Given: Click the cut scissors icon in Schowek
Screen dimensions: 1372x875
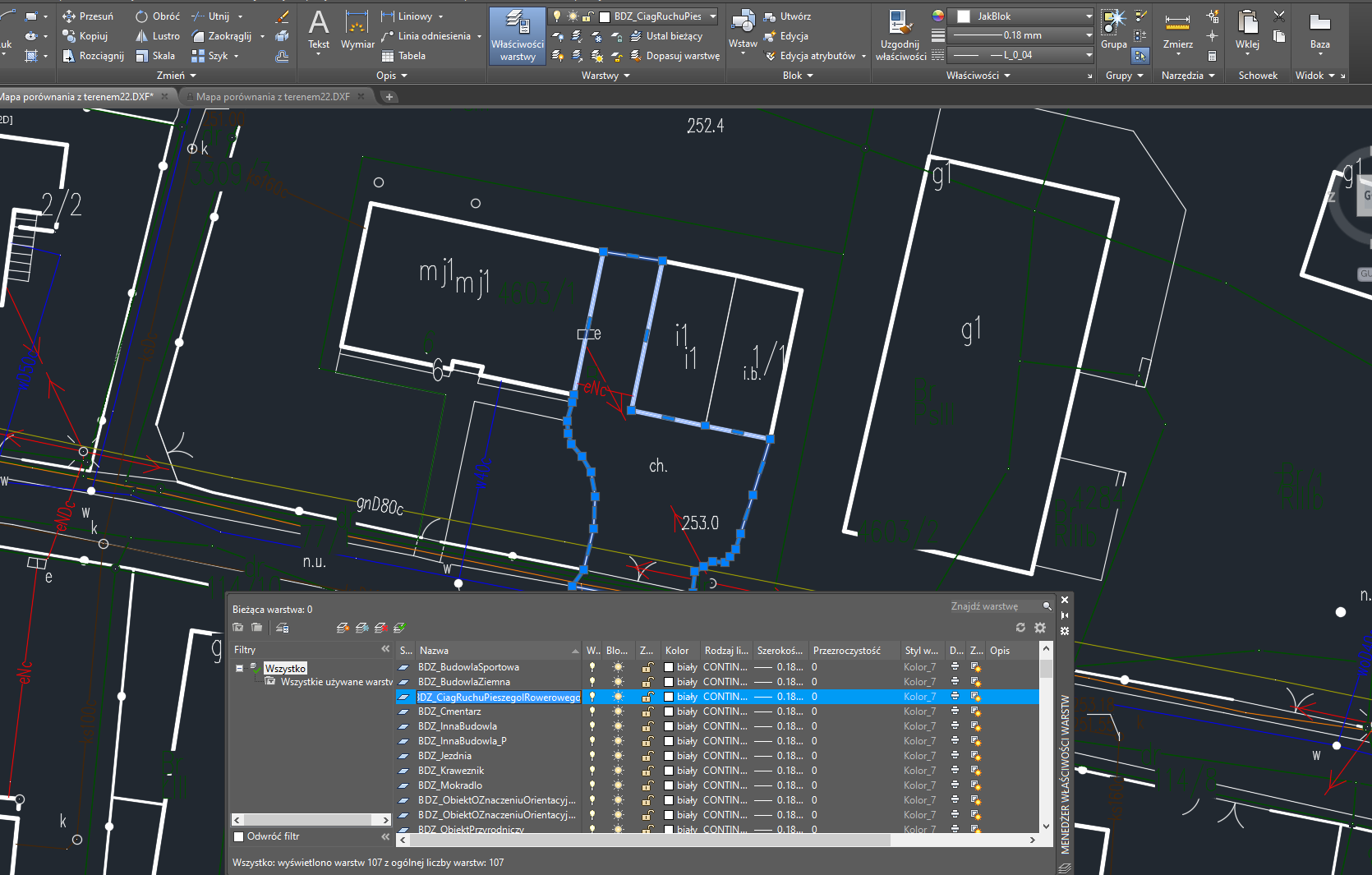Looking at the screenshot, I should 1279,16.
